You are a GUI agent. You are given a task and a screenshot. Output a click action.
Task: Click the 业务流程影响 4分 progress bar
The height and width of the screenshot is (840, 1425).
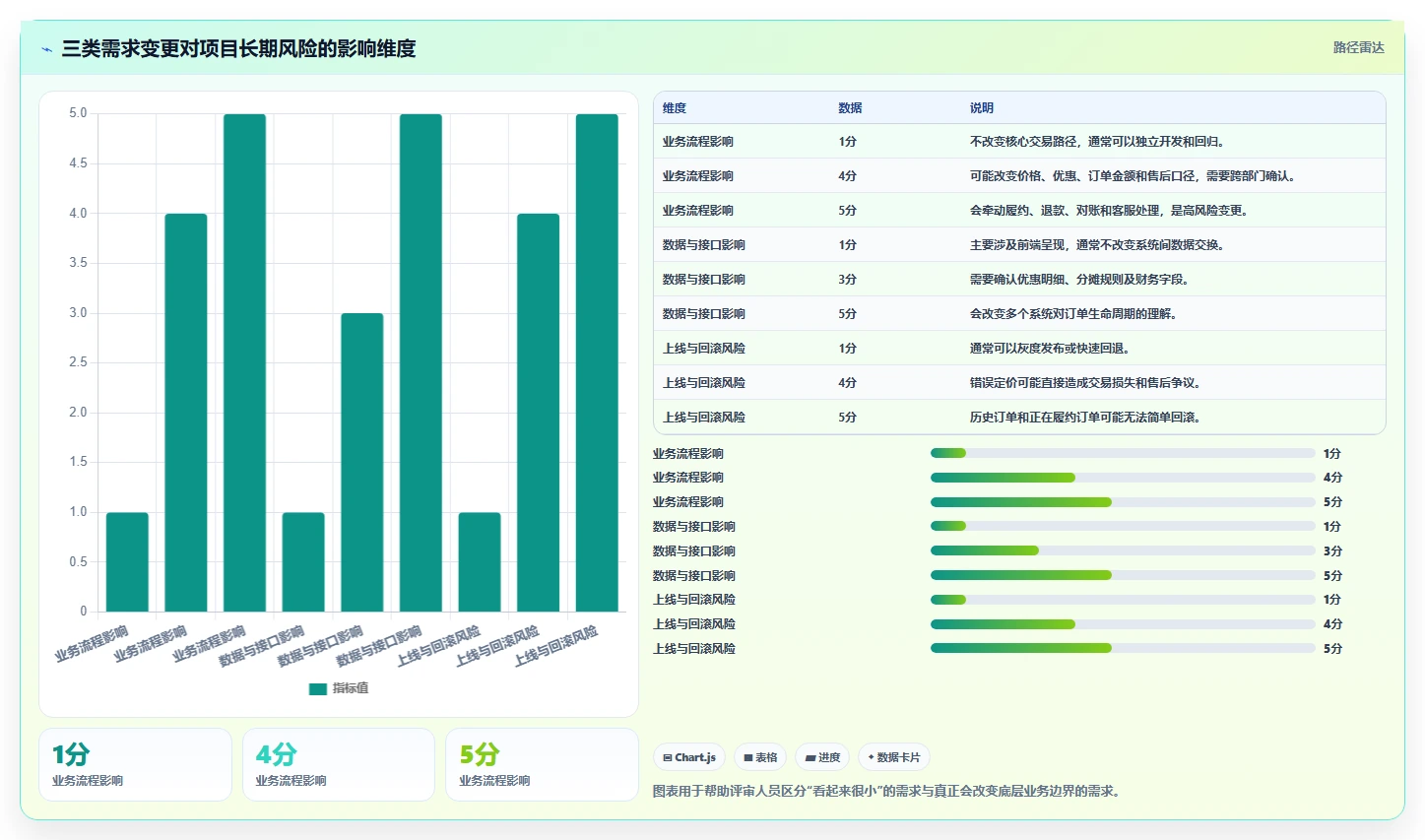click(x=1123, y=478)
